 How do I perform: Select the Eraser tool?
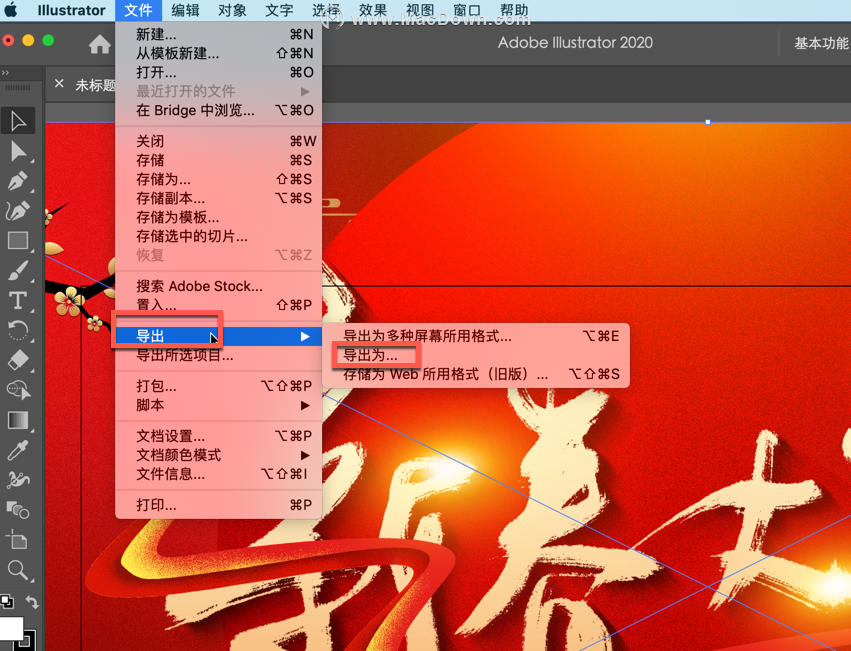click(x=18, y=360)
